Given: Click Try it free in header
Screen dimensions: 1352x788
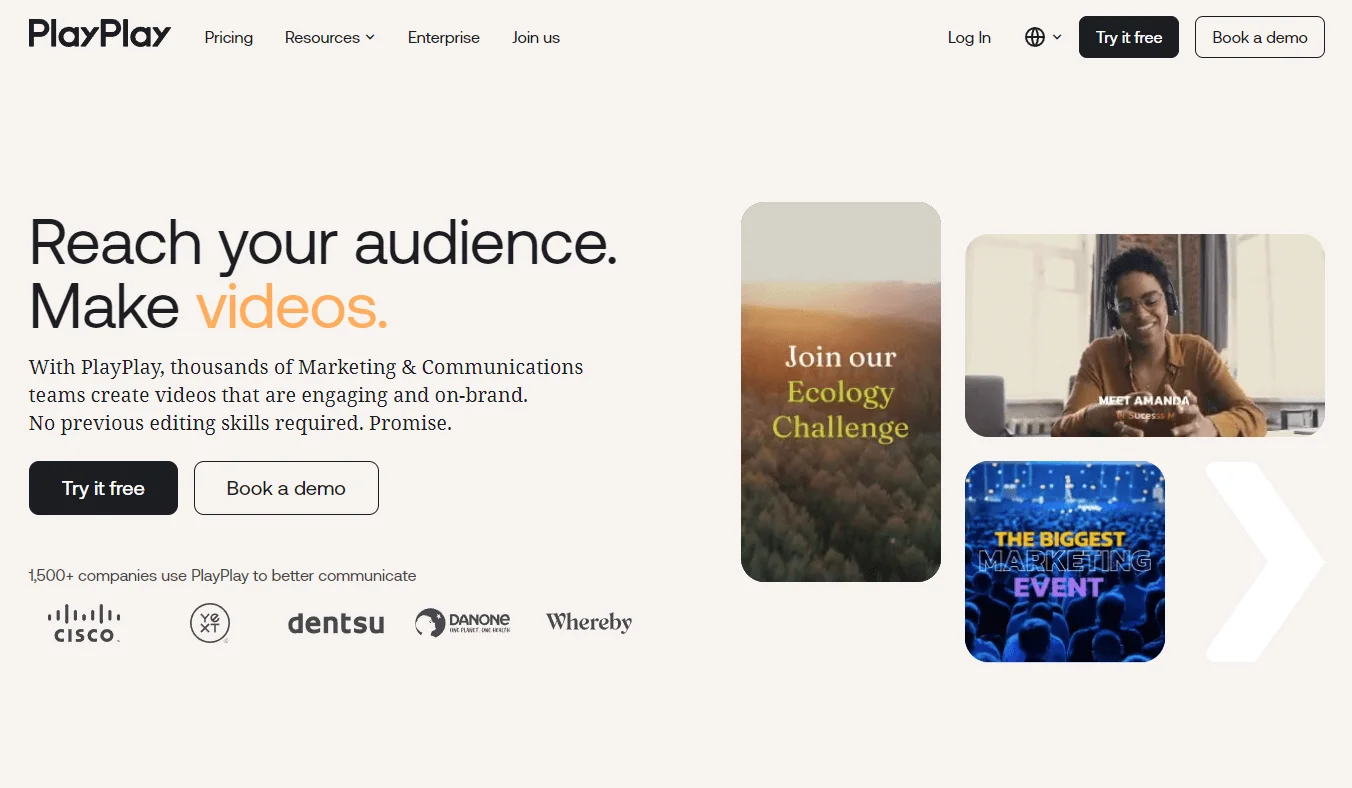Looking at the screenshot, I should click(1129, 37).
